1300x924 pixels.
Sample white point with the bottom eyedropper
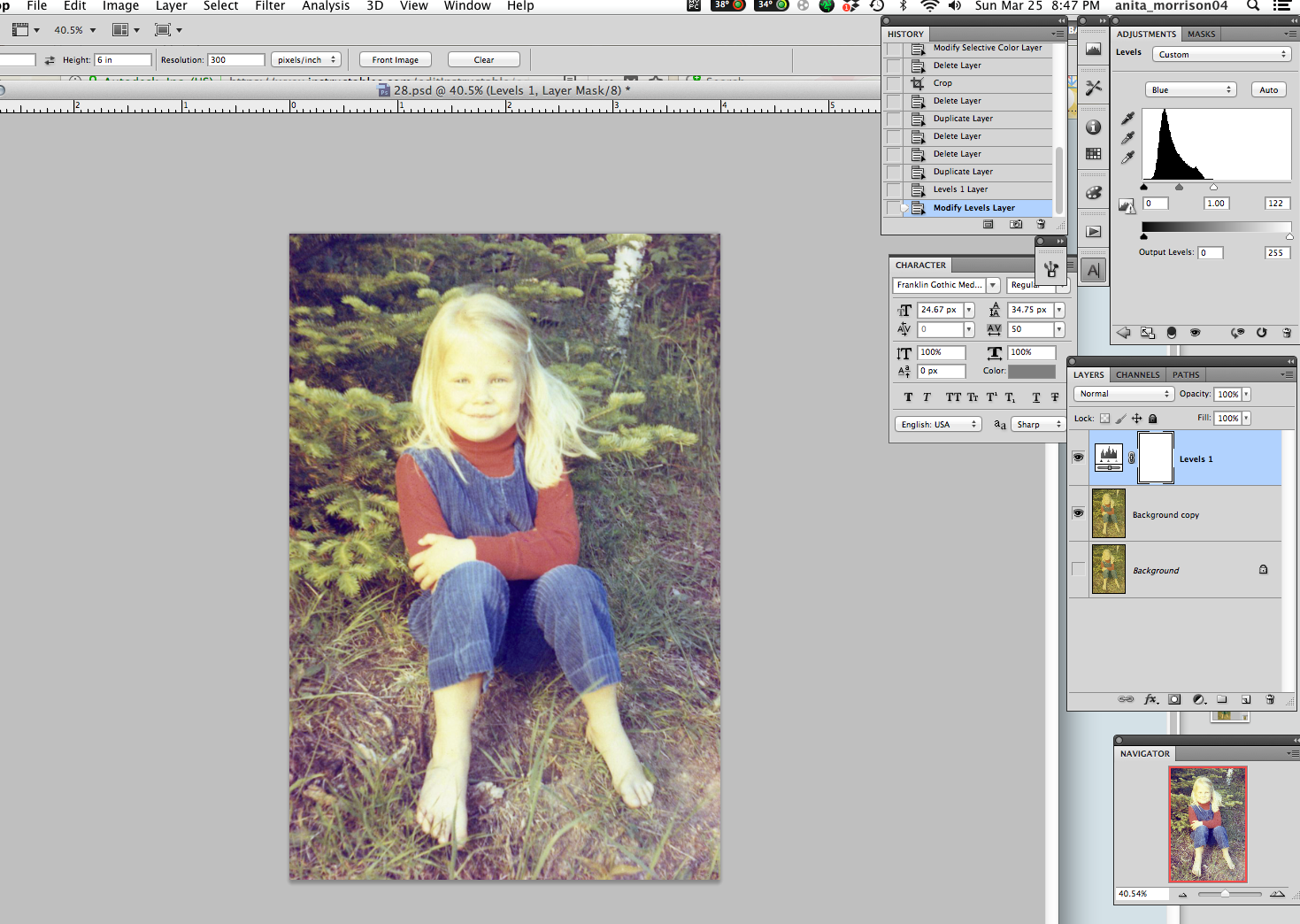pyautogui.click(x=1127, y=158)
